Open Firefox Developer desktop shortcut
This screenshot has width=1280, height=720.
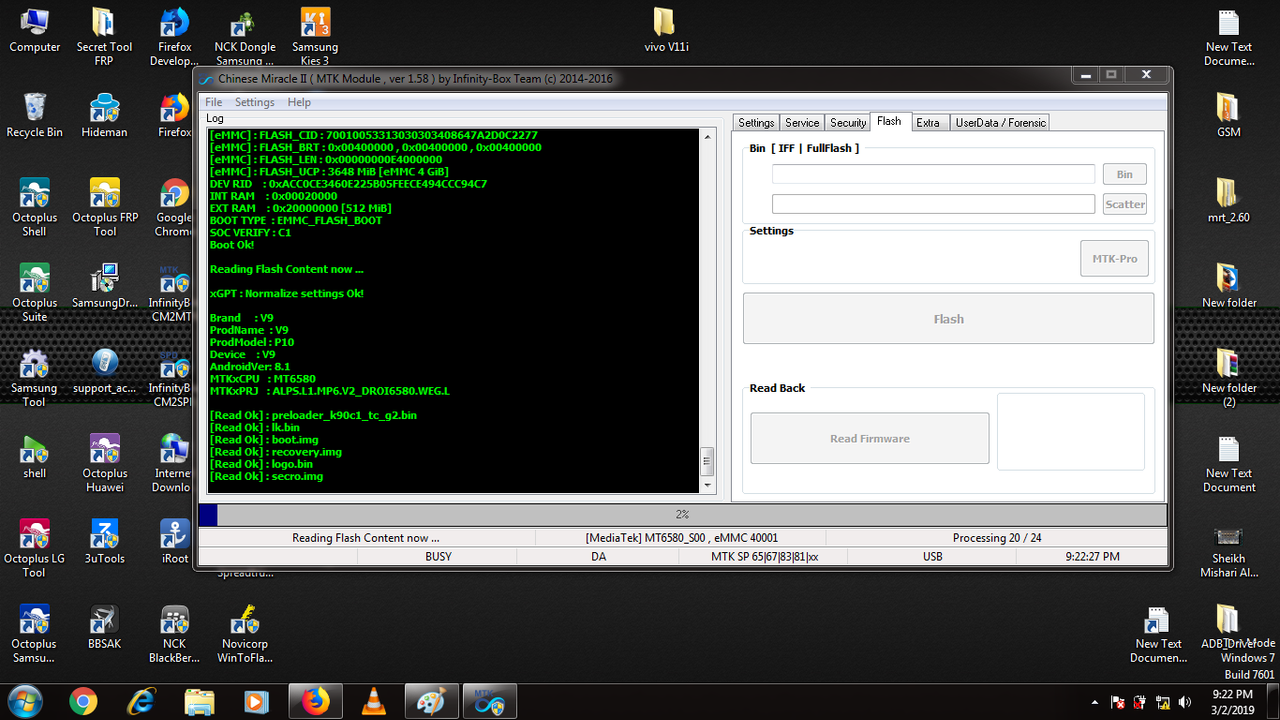(x=174, y=36)
